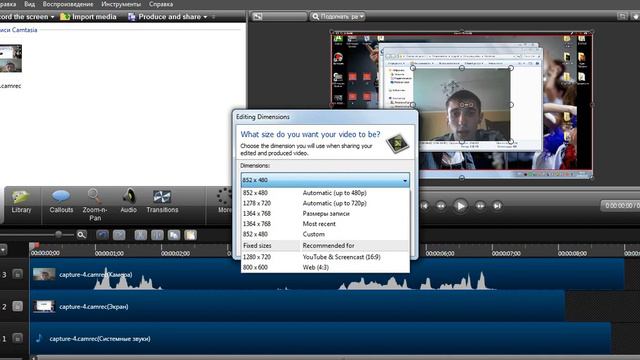This screenshot has width=640, height=360.
Task: Click the Redo timeline button
Action: pos(119,235)
